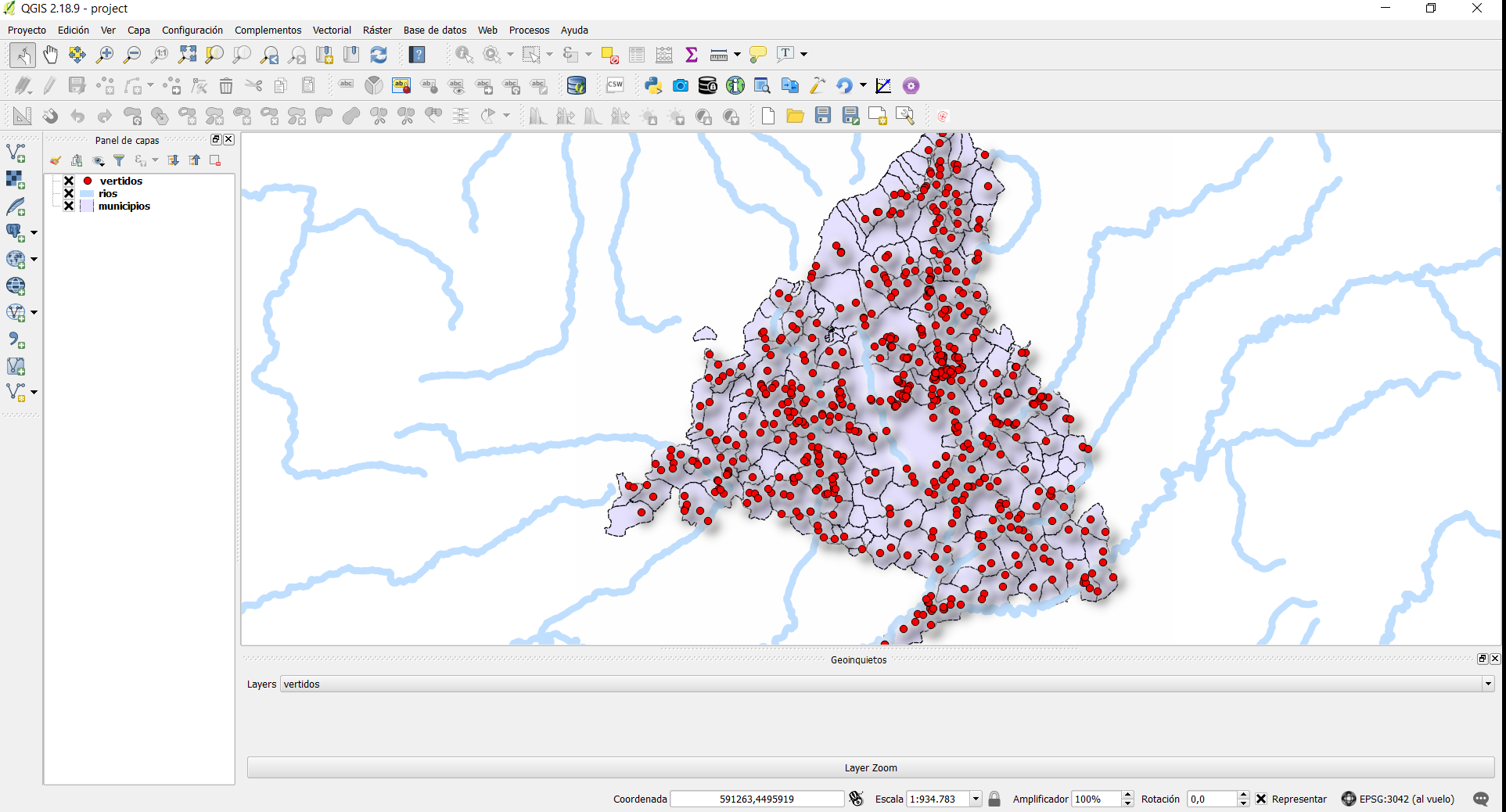Activate the Identify Features tool
The width and height of the screenshot is (1506, 812).
tap(464, 54)
